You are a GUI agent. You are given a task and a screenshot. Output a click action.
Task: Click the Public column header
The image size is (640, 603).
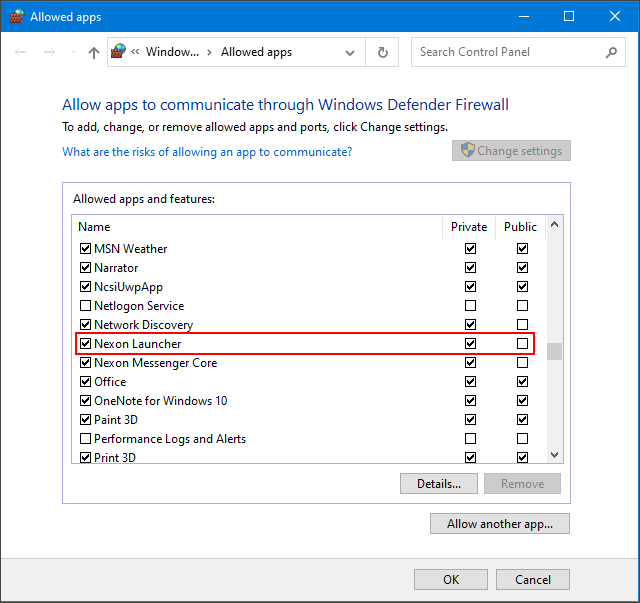pyautogui.click(x=520, y=227)
